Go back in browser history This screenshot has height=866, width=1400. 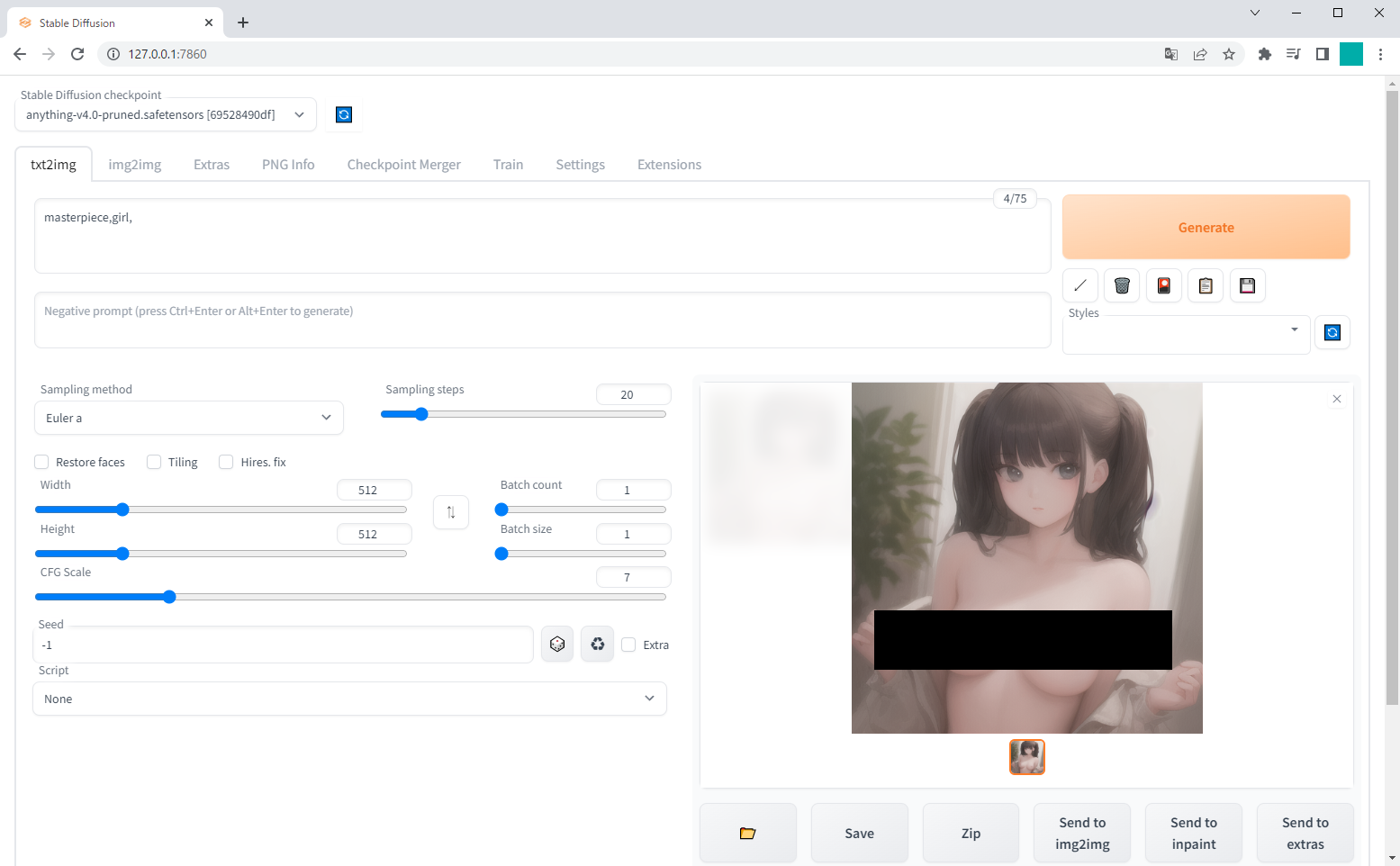pyautogui.click(x=20, y=54)
